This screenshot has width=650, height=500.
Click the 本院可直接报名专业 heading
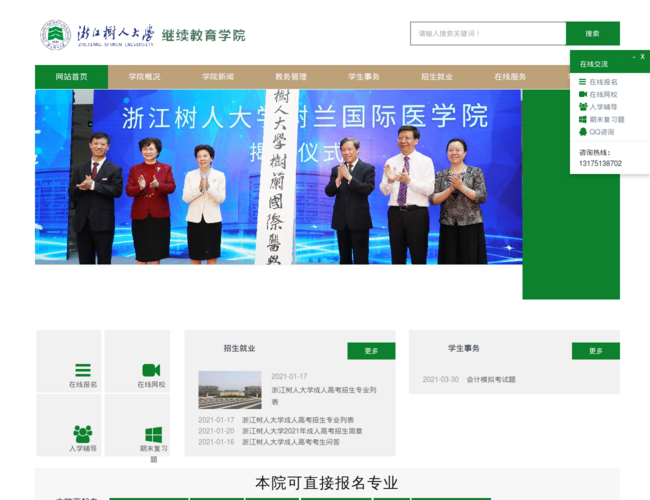[x=327, y=483]
